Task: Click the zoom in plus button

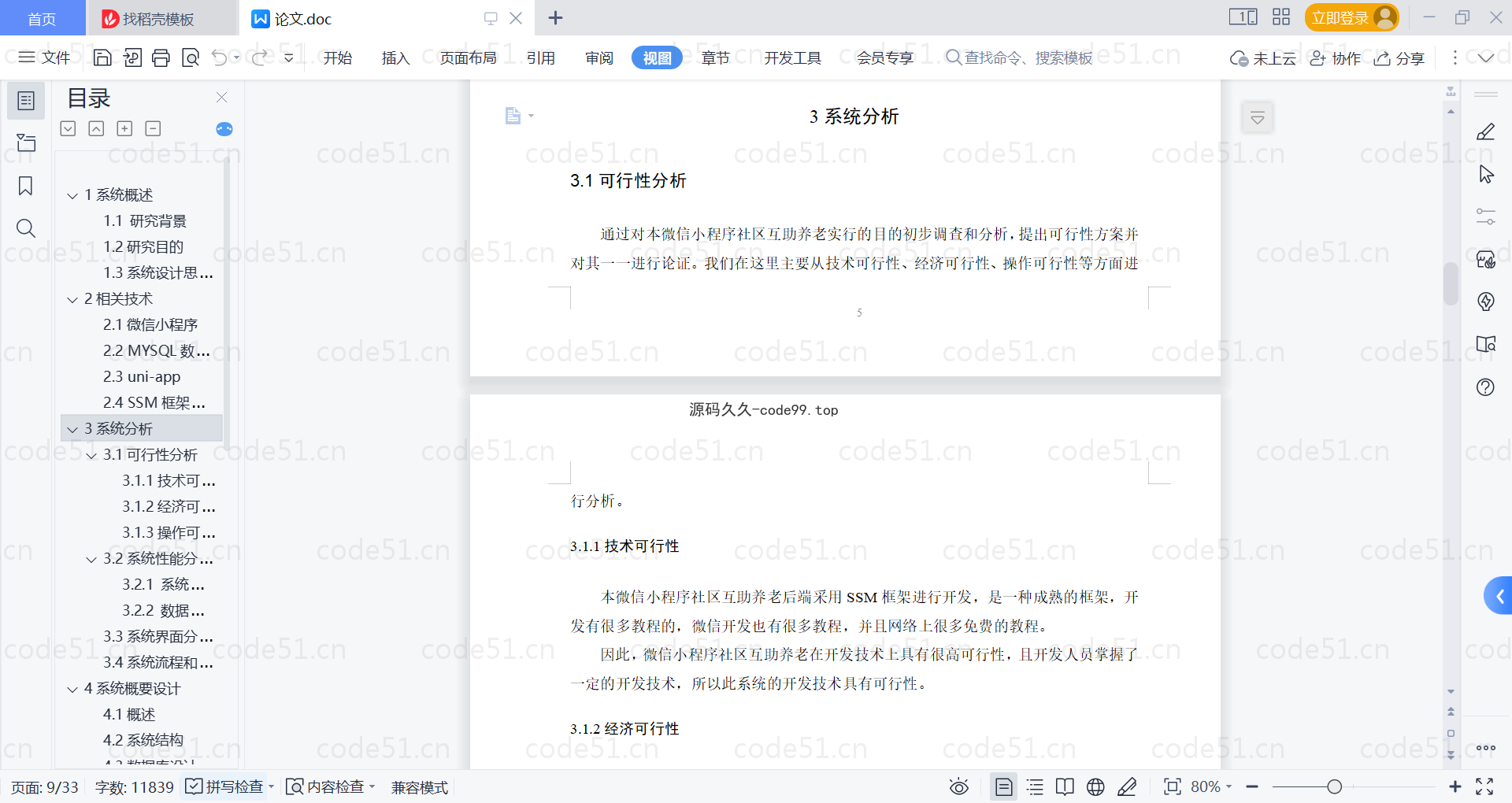Action: 1455,786
